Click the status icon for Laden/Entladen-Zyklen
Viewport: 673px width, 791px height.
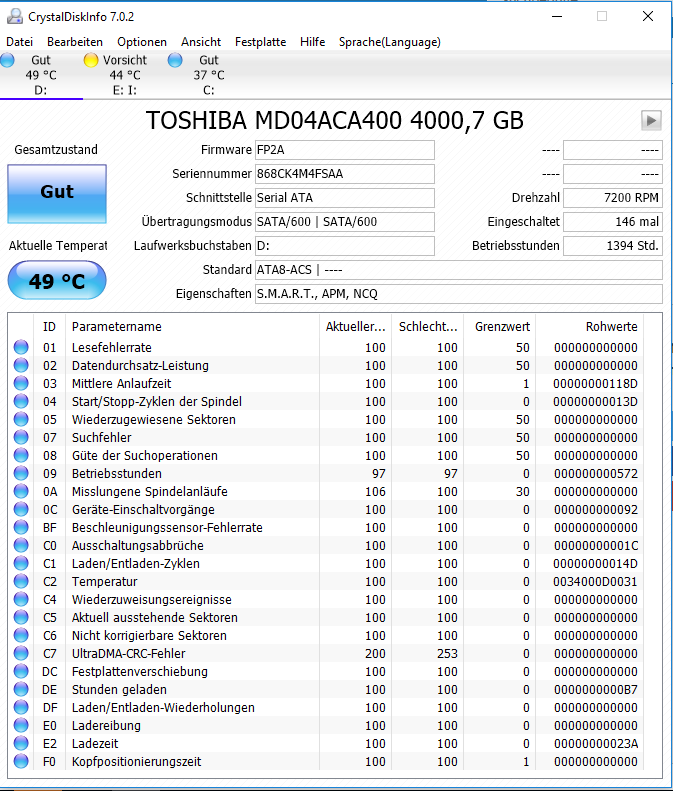tap(21, 563)
